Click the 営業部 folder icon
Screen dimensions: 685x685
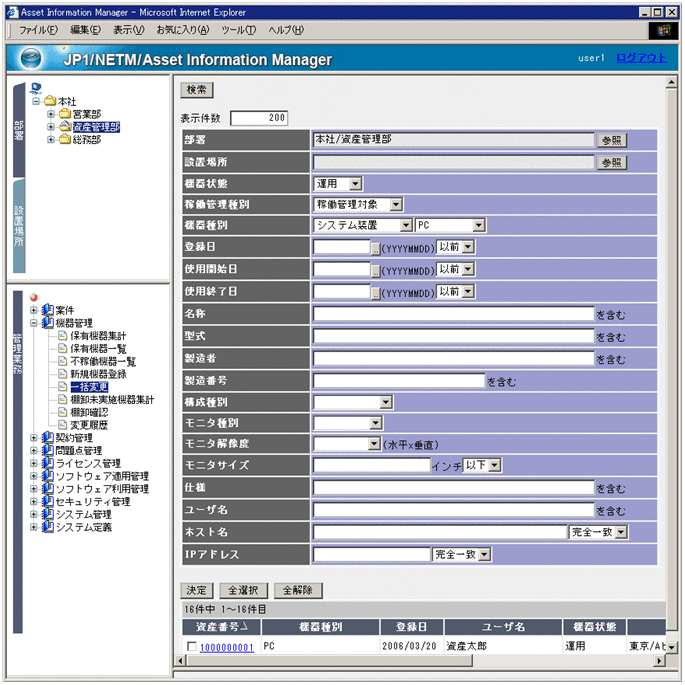click(64, 114)
